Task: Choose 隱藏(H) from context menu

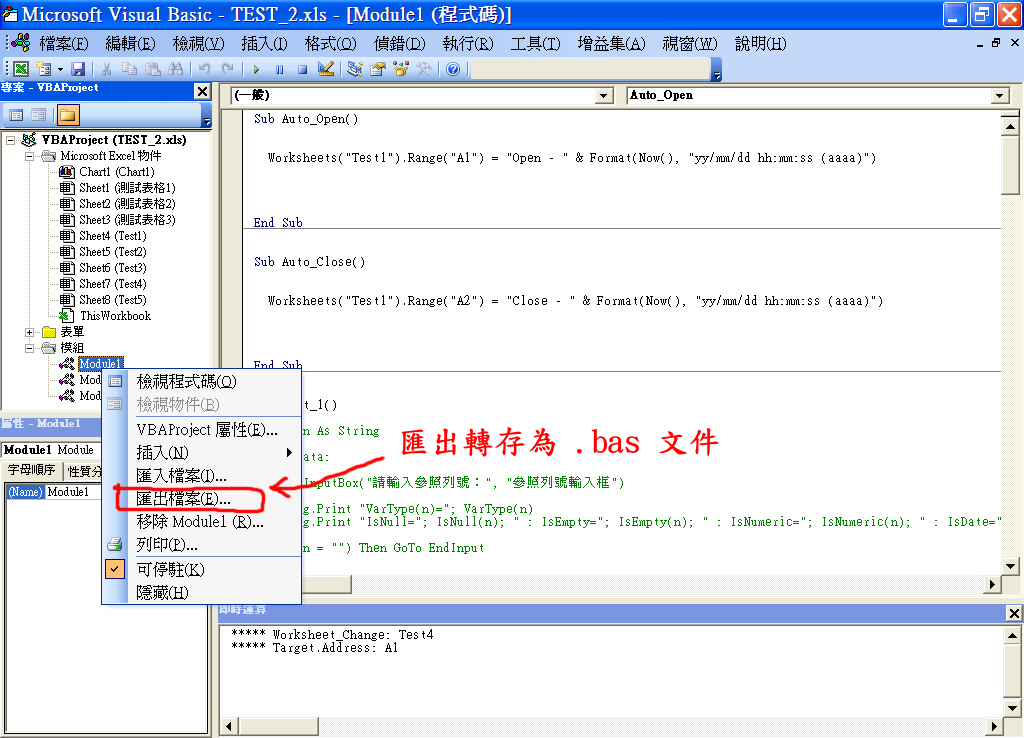Action: (202, 592)
